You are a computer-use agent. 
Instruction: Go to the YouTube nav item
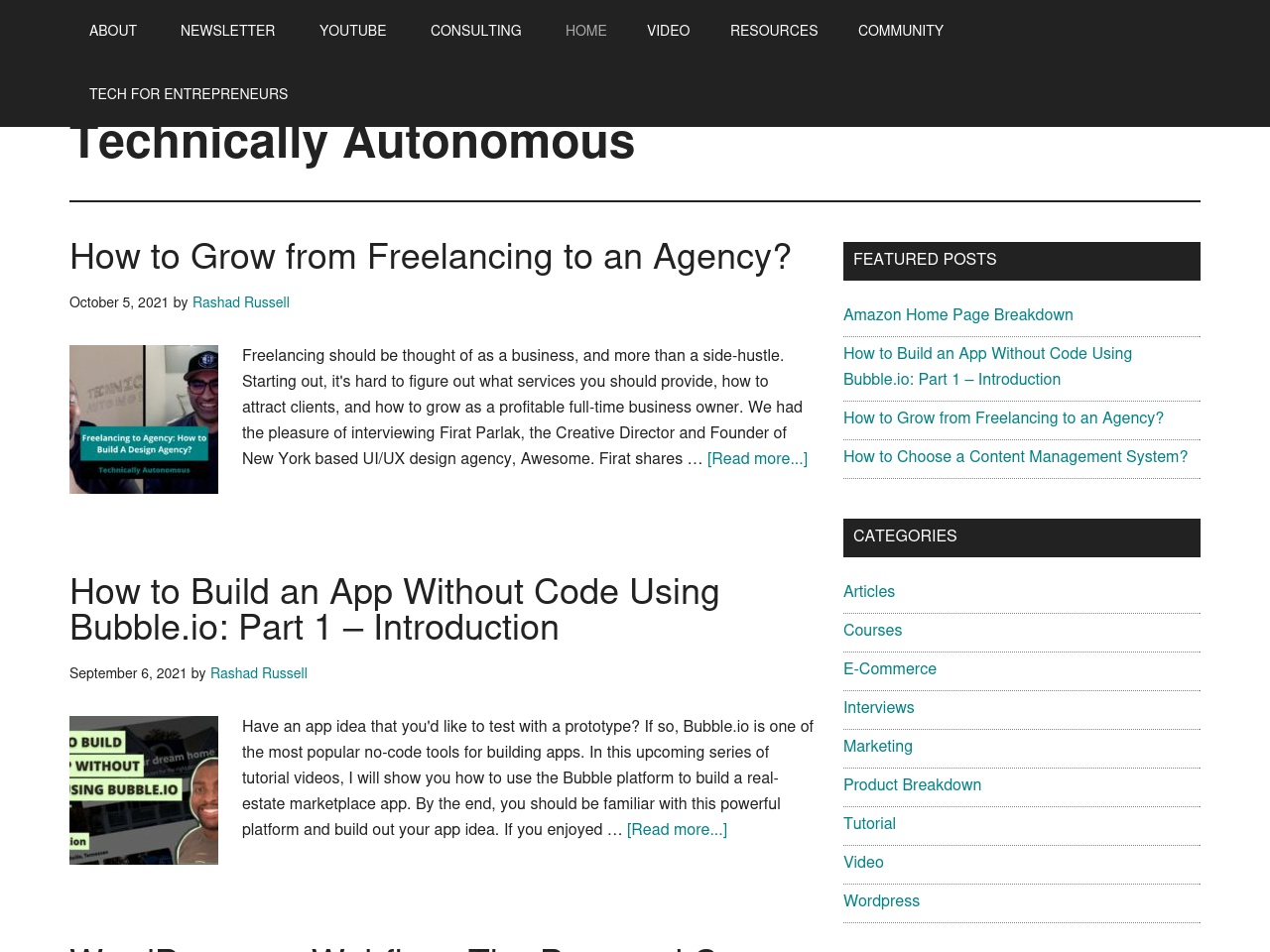[x=352, y=31]
